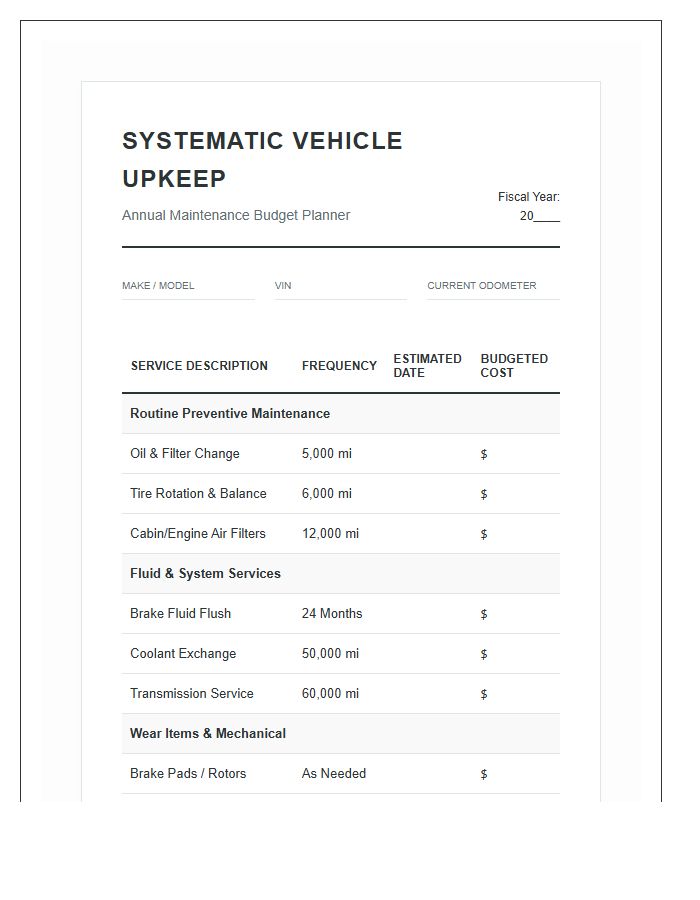Click the 'Tire Rotation & Balance' row label

click(198, 494)
